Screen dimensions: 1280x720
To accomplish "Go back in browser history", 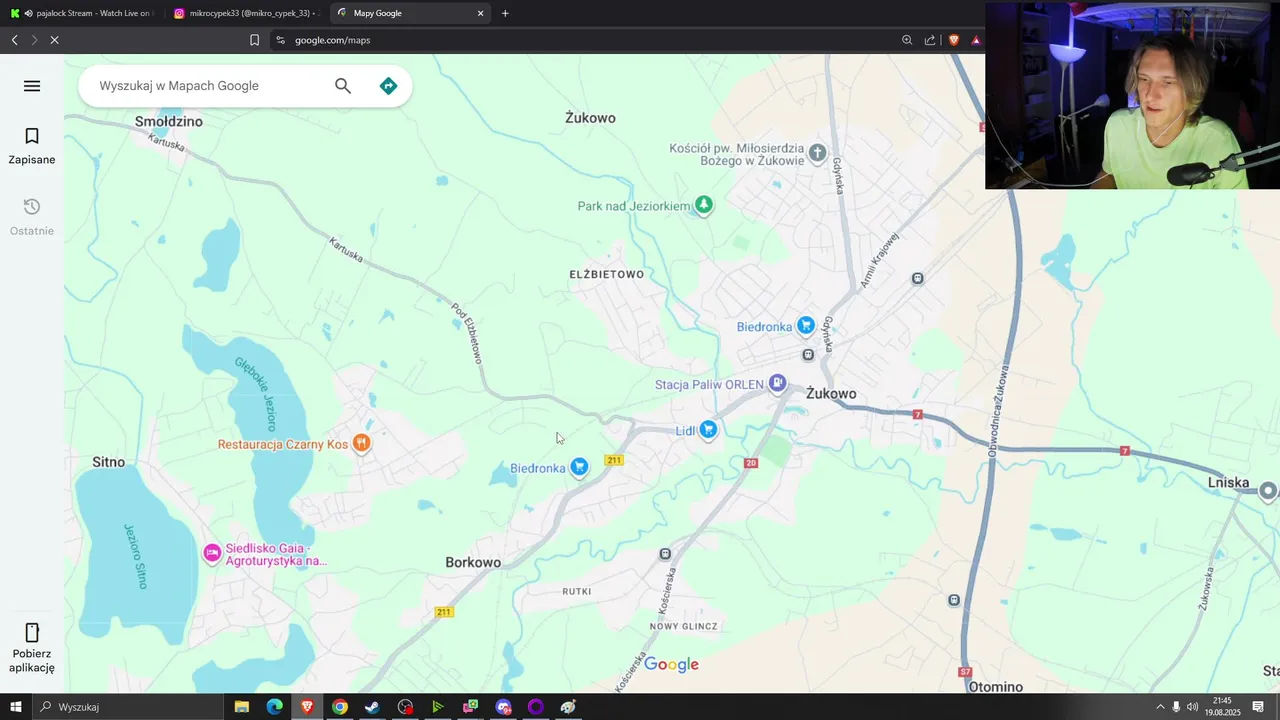I will (14, 40).
